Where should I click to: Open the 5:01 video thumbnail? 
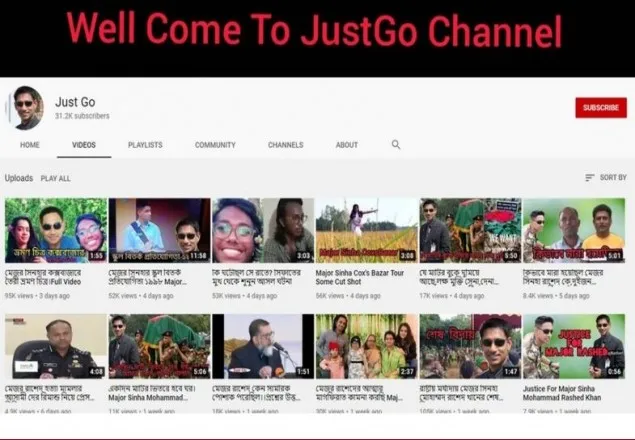pyautogui.click(x=574, y=231)
